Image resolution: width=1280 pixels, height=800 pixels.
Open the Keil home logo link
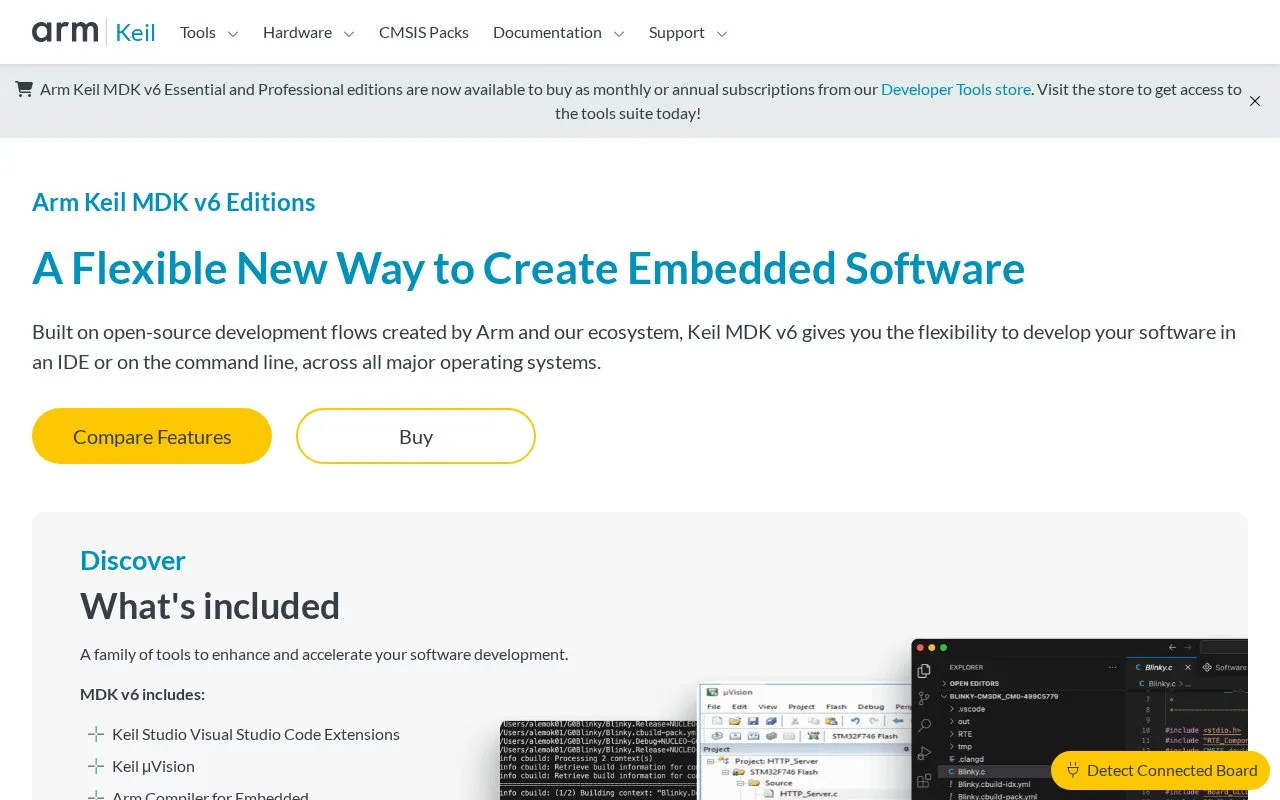pos(135,32)
